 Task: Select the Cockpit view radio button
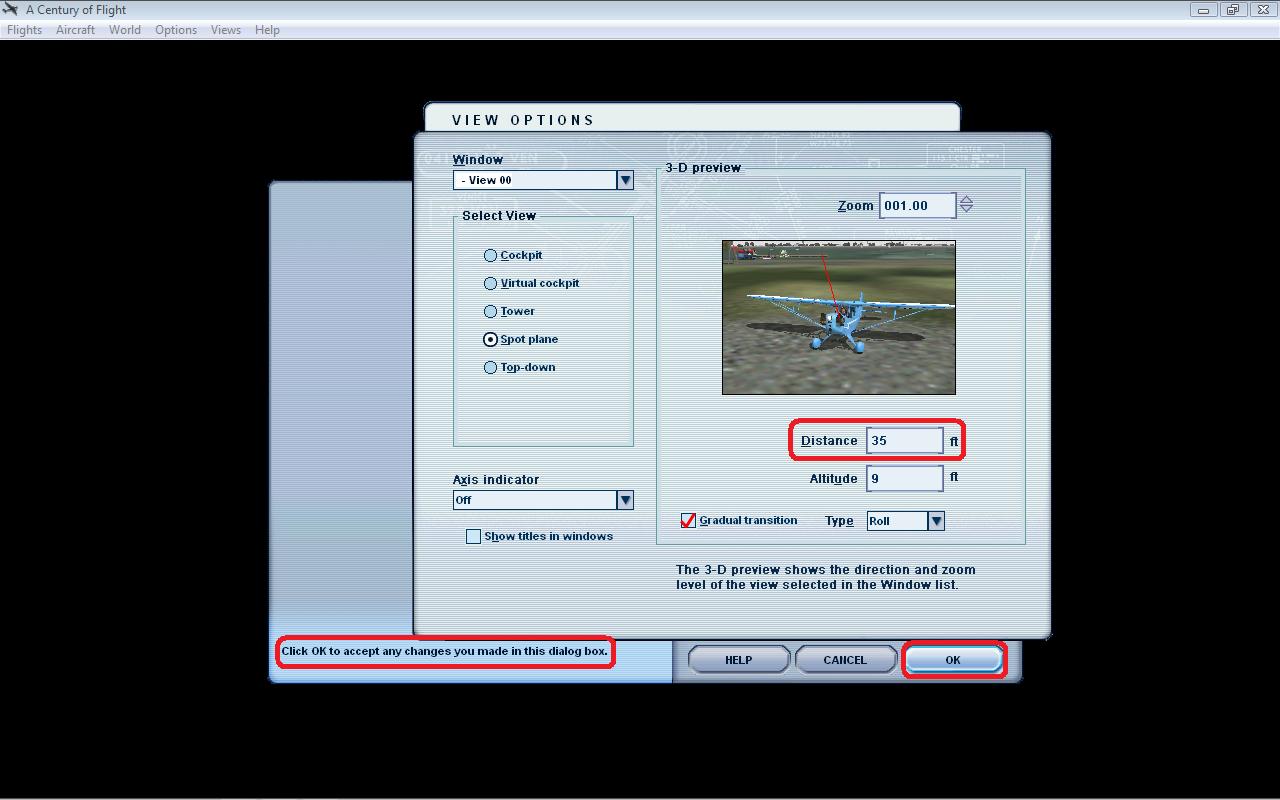pyautogui.click(x=490, y=256)
